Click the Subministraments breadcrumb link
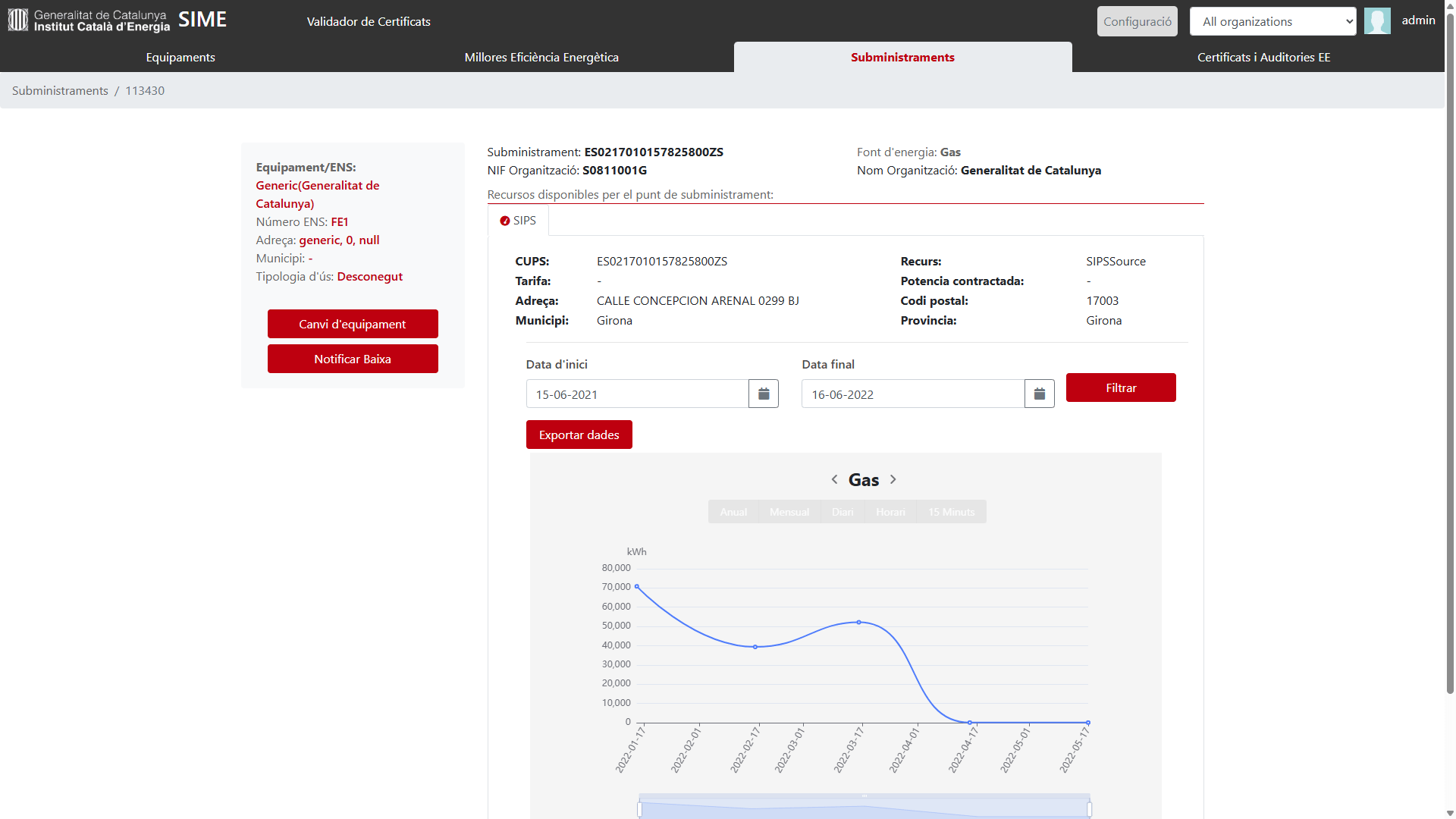 (60, 90)
